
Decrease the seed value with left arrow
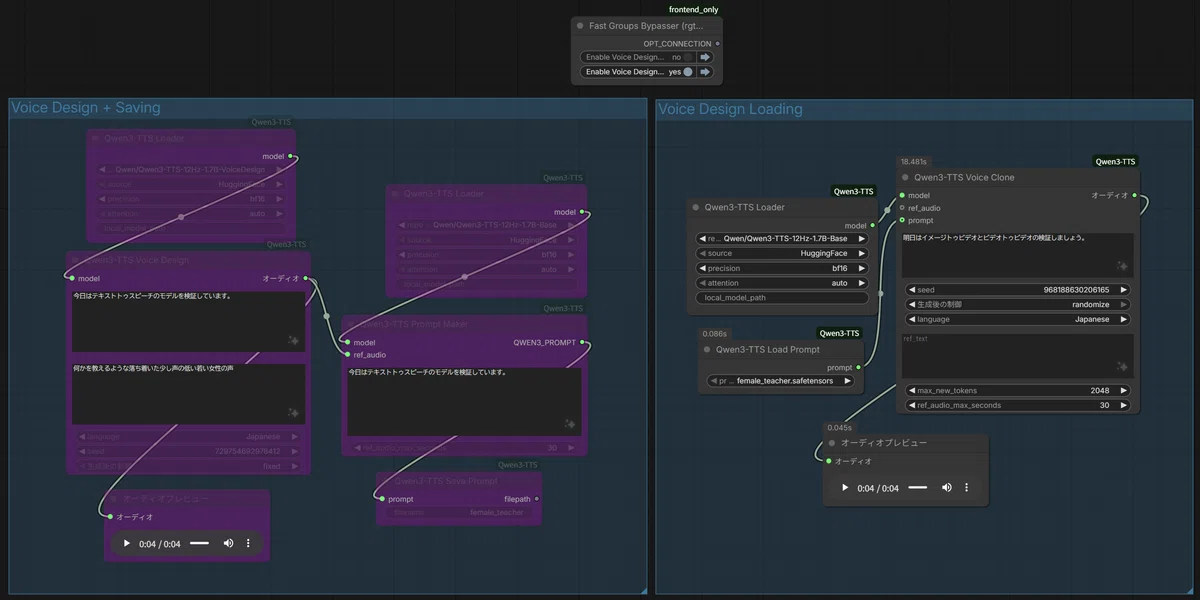coord(911,290)
